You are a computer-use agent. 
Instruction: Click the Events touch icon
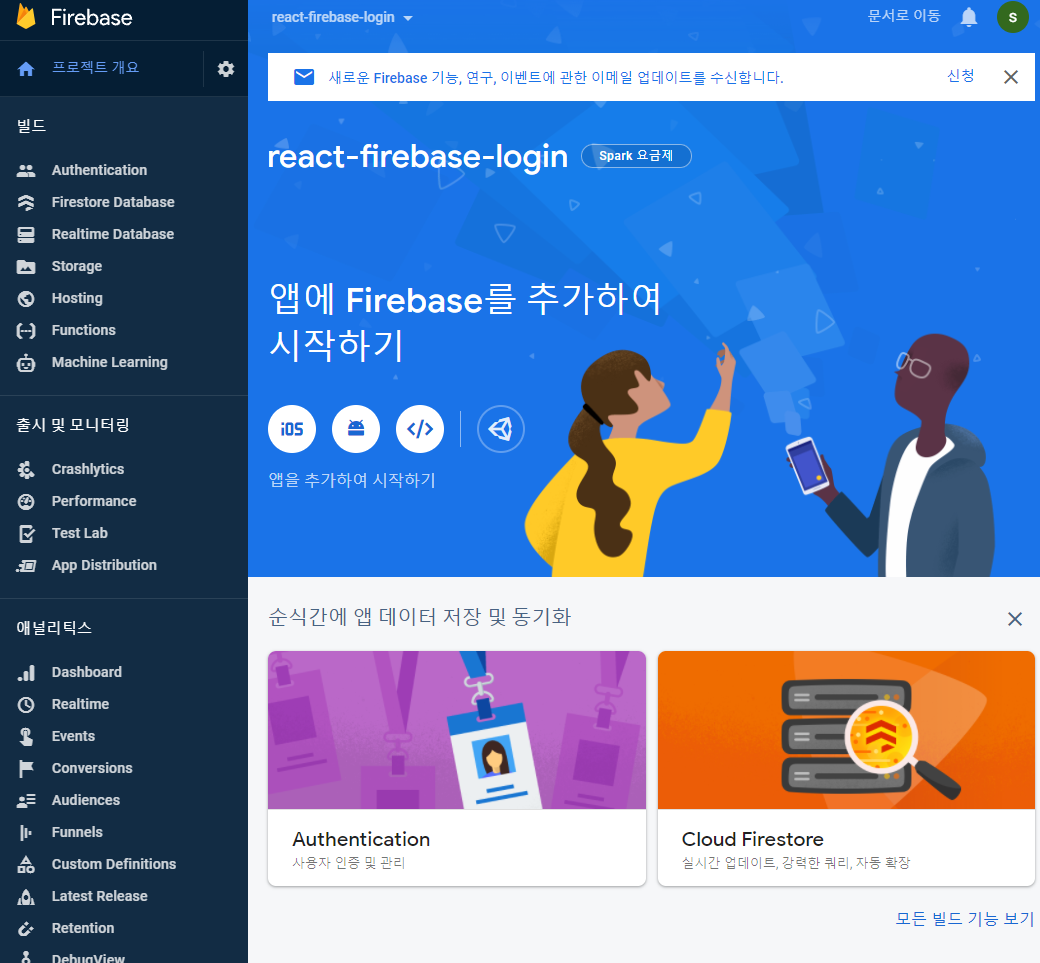(26, 737)
